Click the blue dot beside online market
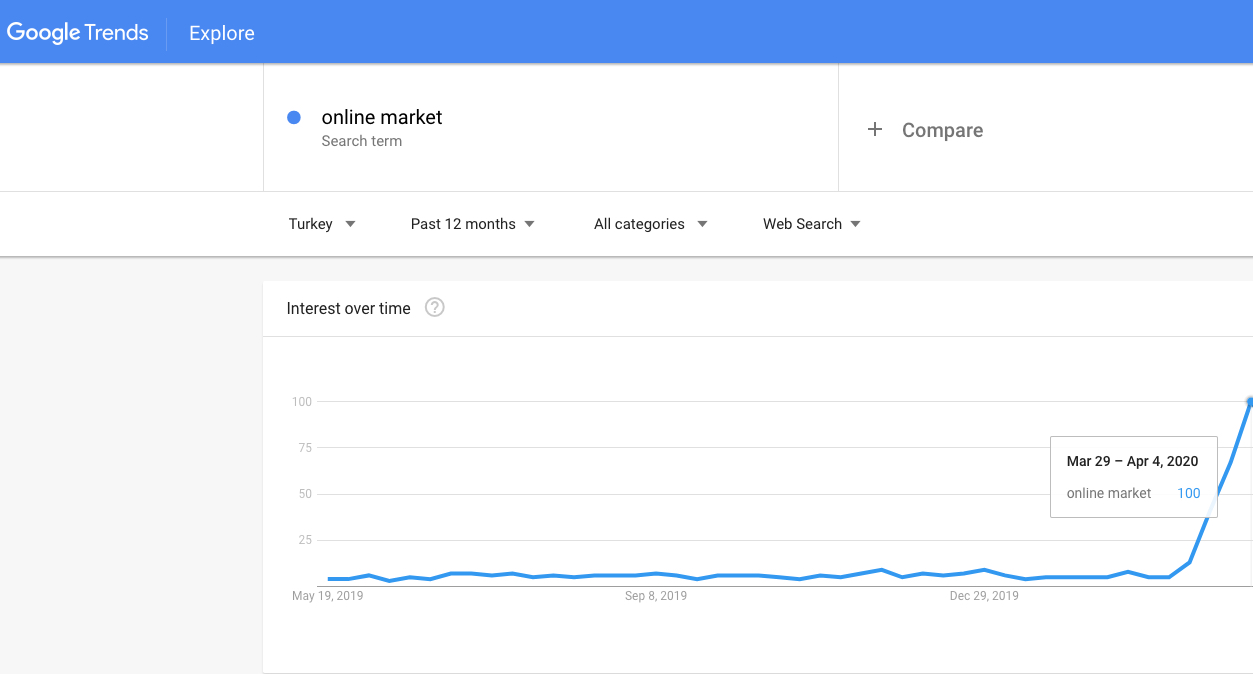Viewport: 1253px width, 674px height. (x=294, y=117)
